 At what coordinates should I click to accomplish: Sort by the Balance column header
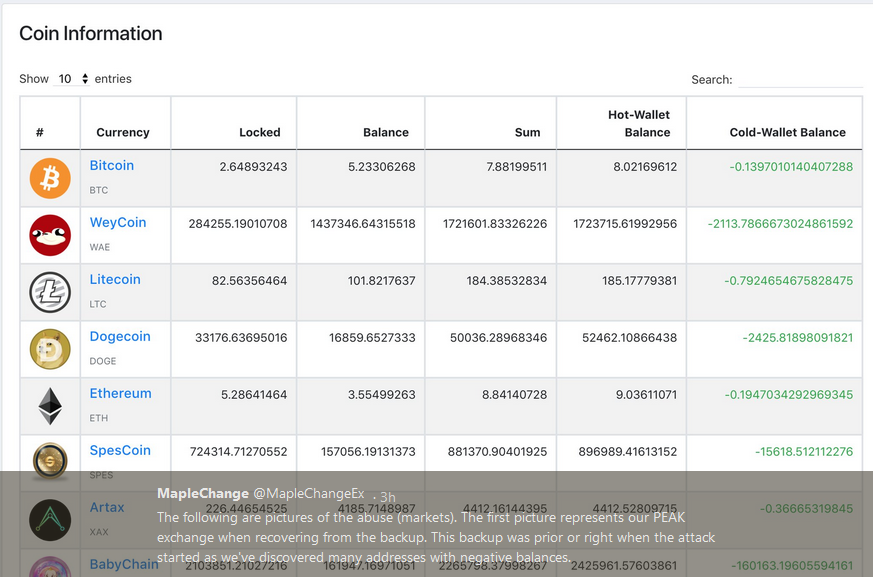coord(386,132)
